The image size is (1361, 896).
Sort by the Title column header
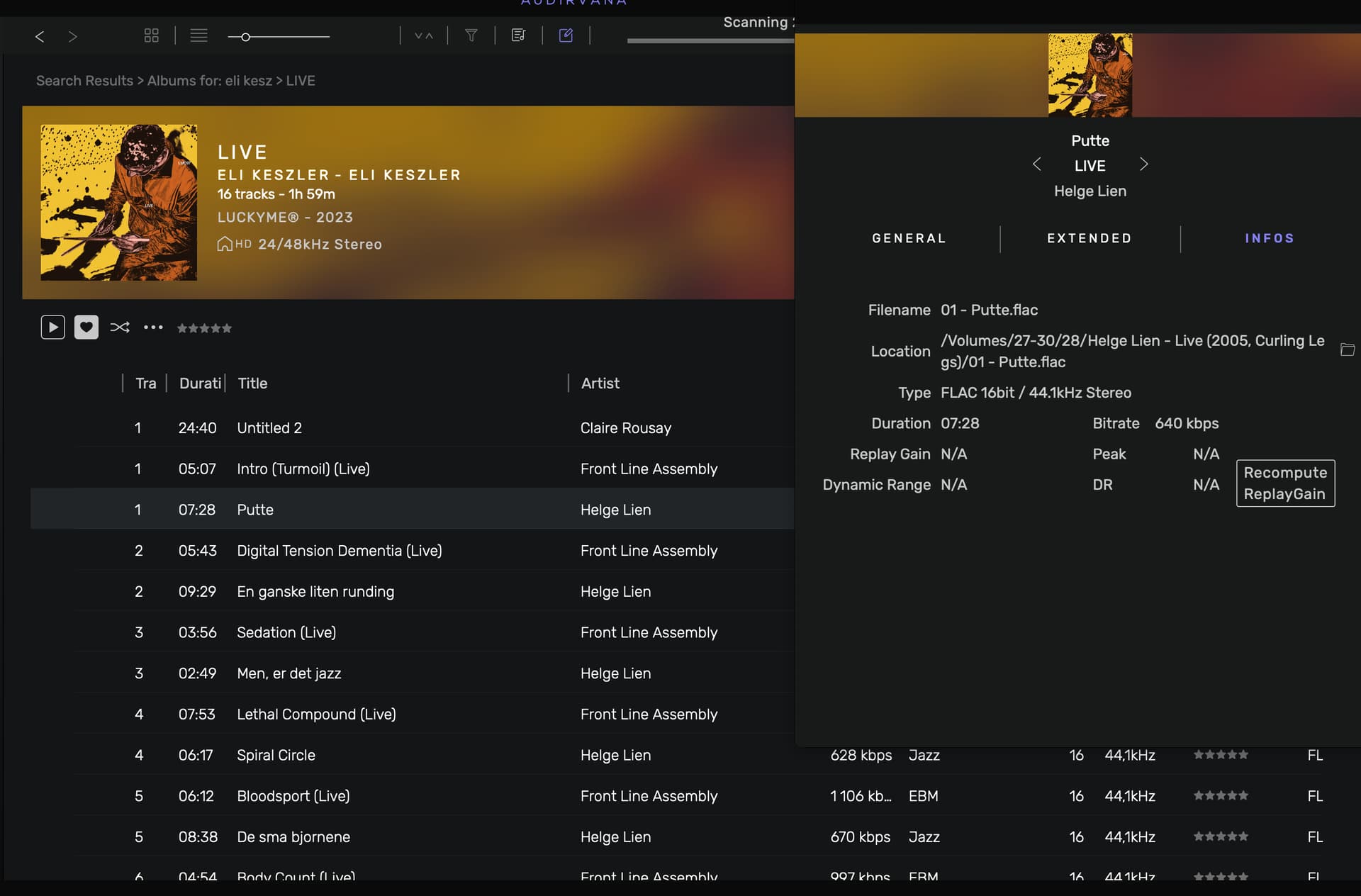pyautogui.click(x=252, y=383)
